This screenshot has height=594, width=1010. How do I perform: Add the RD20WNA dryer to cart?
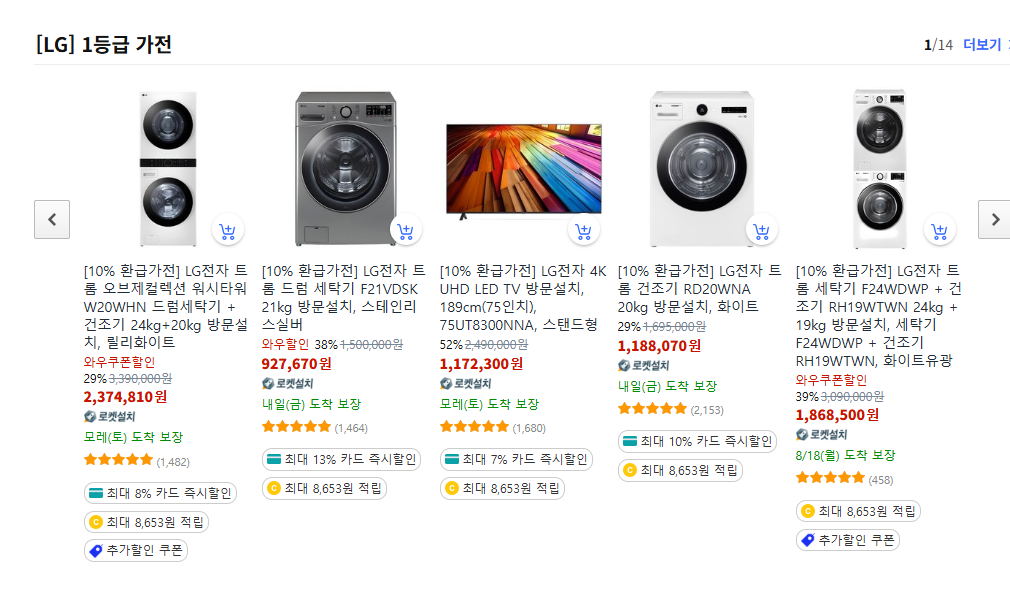click(762, 232)
